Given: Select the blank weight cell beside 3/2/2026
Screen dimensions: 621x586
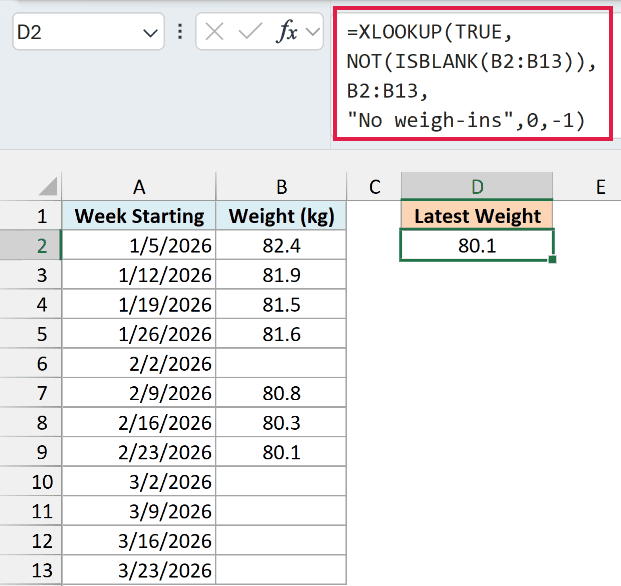Looking at the screenshot, I should coord(281,481).
